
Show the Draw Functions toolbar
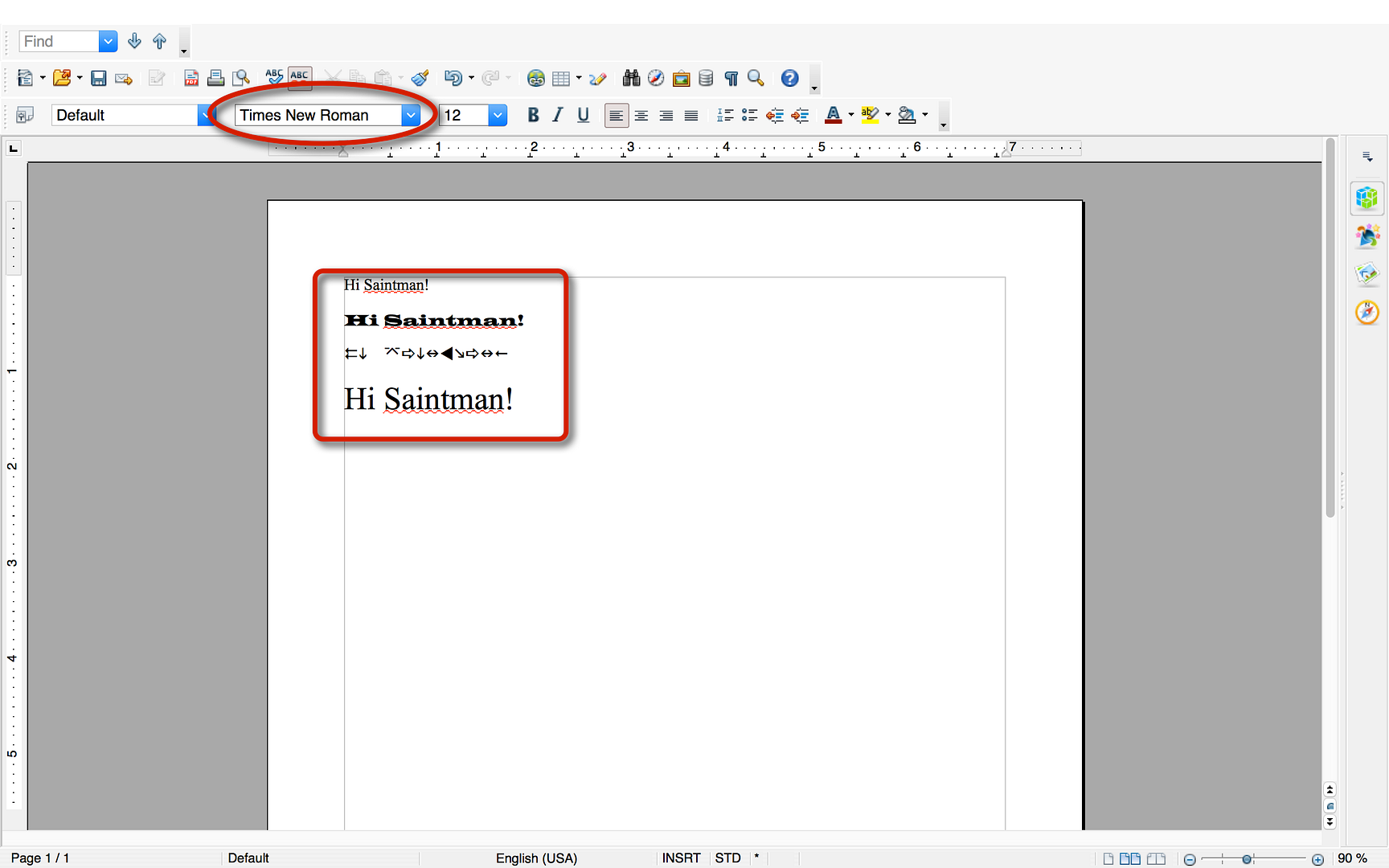pyautogui.click(x=597, y=78)
